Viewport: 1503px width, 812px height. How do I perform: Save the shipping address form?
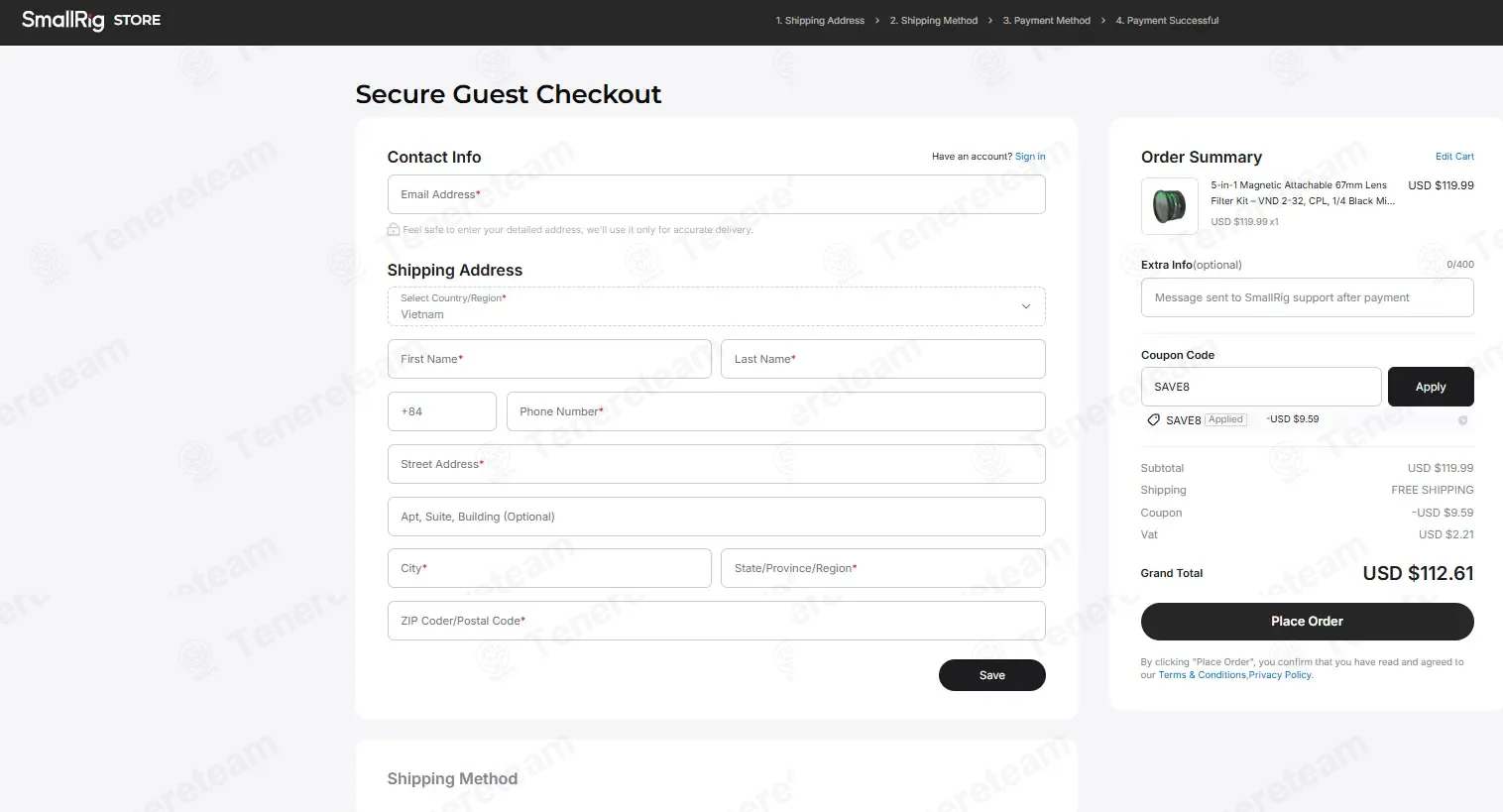pyautogui.click(x=992, y=675)
